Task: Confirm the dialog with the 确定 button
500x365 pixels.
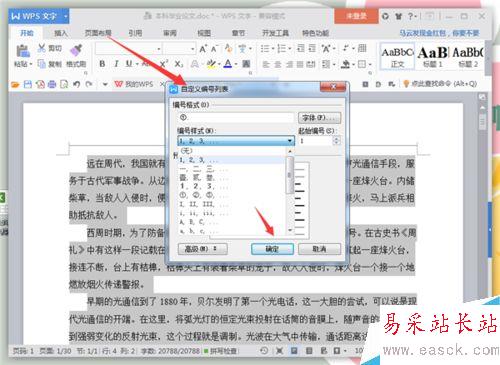Action: click(x=272, y=249)
